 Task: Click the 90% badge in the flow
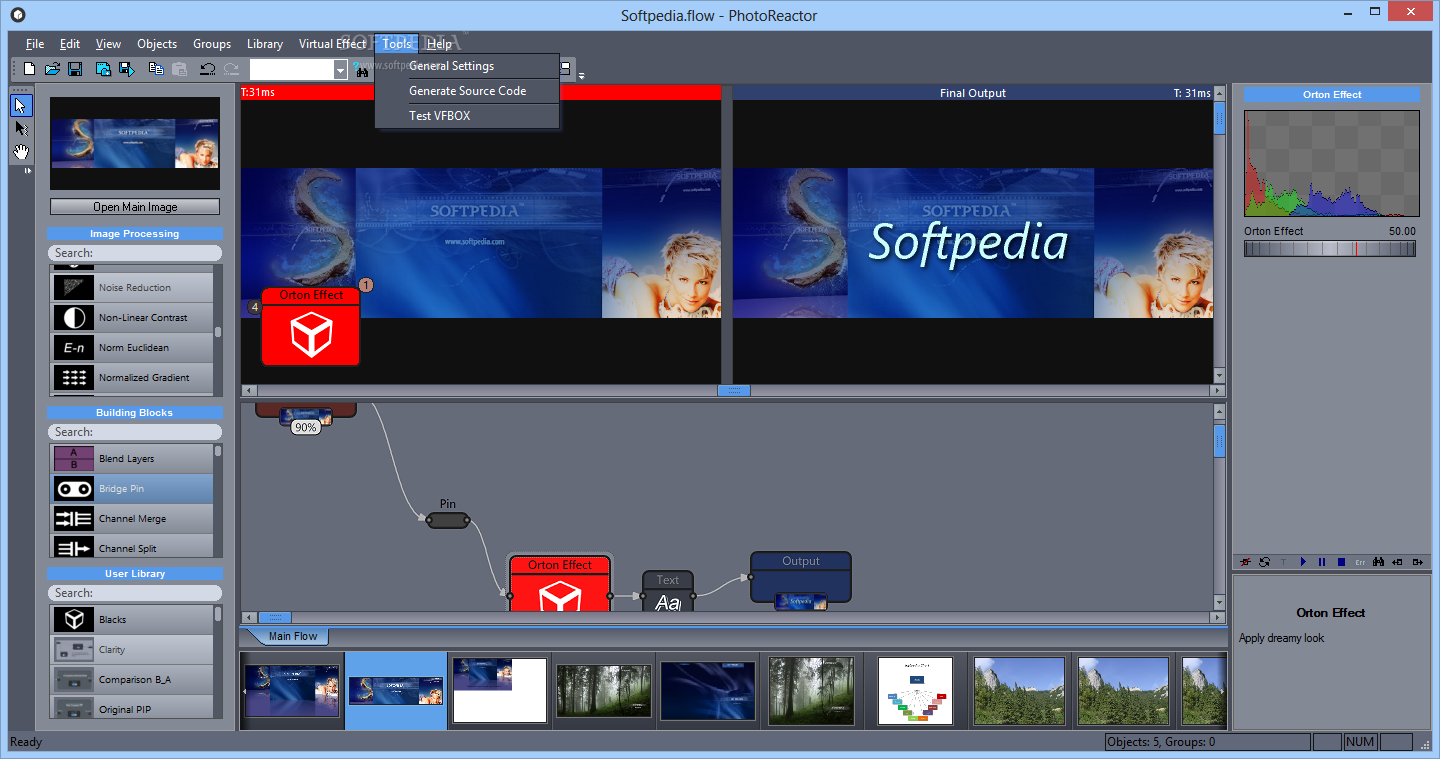click(305, 427)
